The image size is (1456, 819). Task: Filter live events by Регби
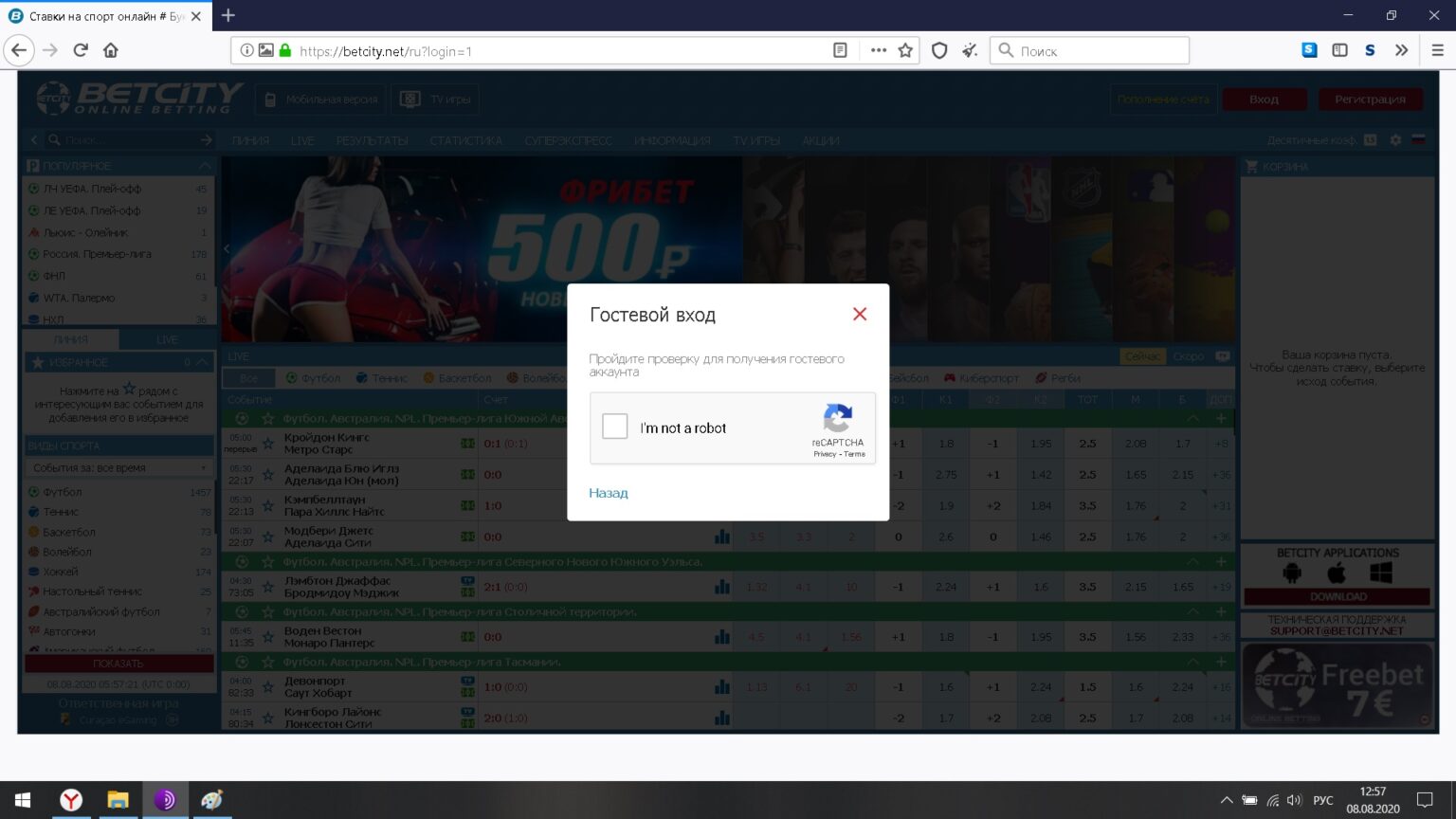tap(1057, 378)
